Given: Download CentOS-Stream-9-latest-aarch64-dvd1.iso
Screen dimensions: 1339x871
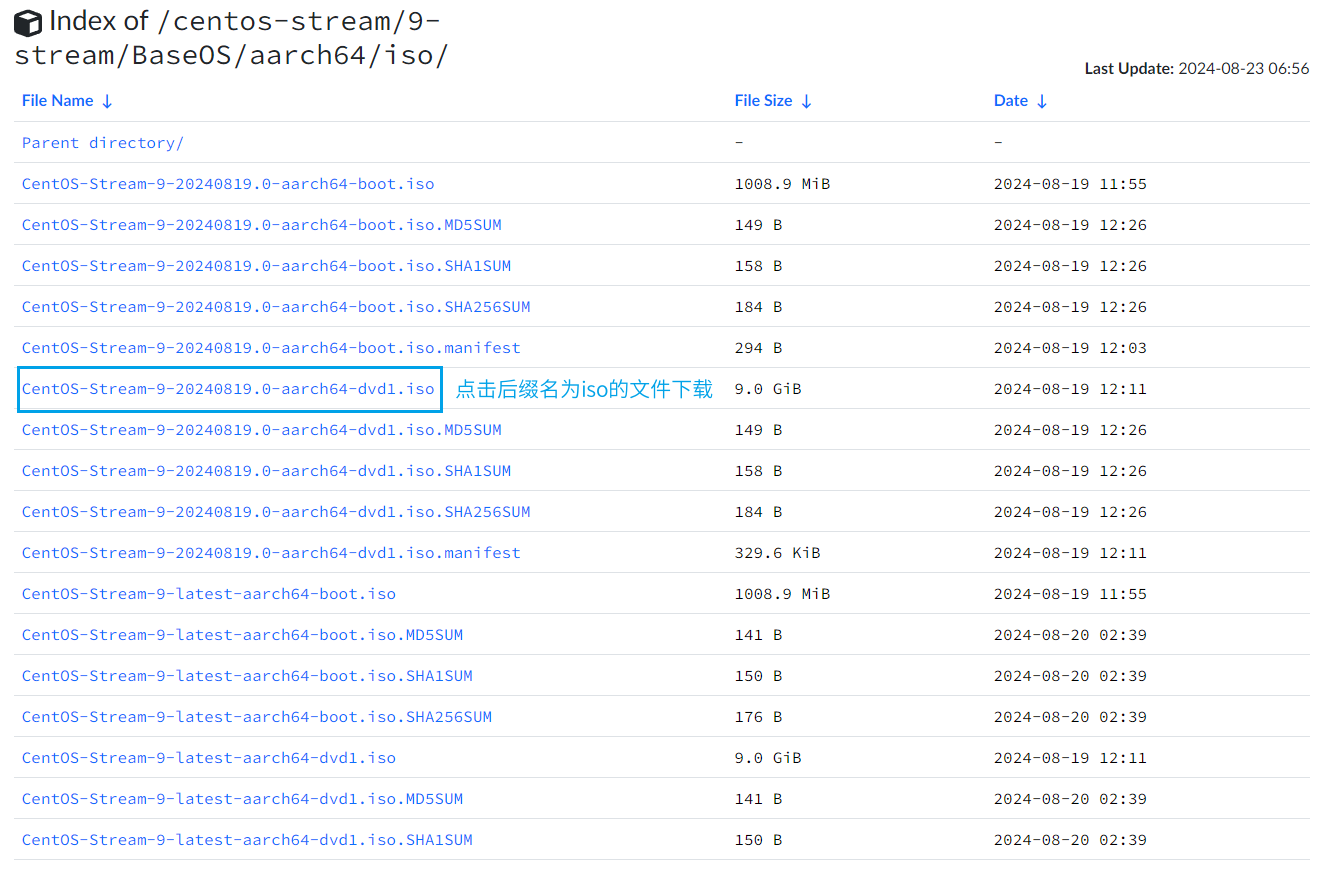Looking at the screenshot, I should [208, 758].
